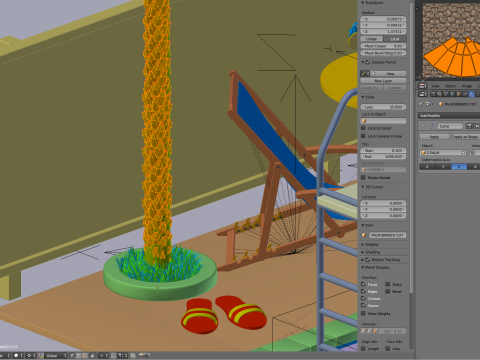This screenshot has height=360, width=480.
Task: Select Y deformation axis
Action: (443, 166)
